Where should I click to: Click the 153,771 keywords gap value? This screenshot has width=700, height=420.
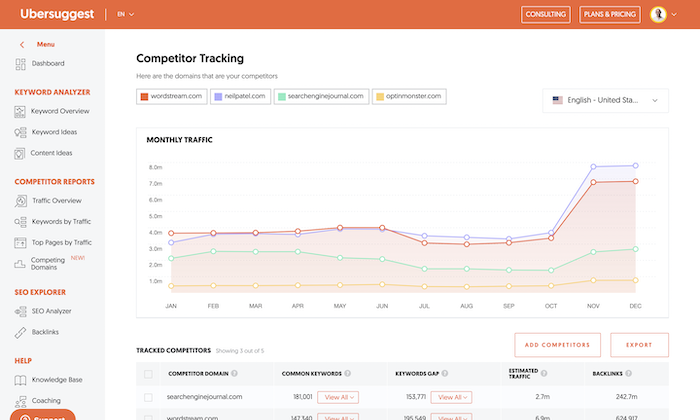pyautogui.click(x=416, y=397)
